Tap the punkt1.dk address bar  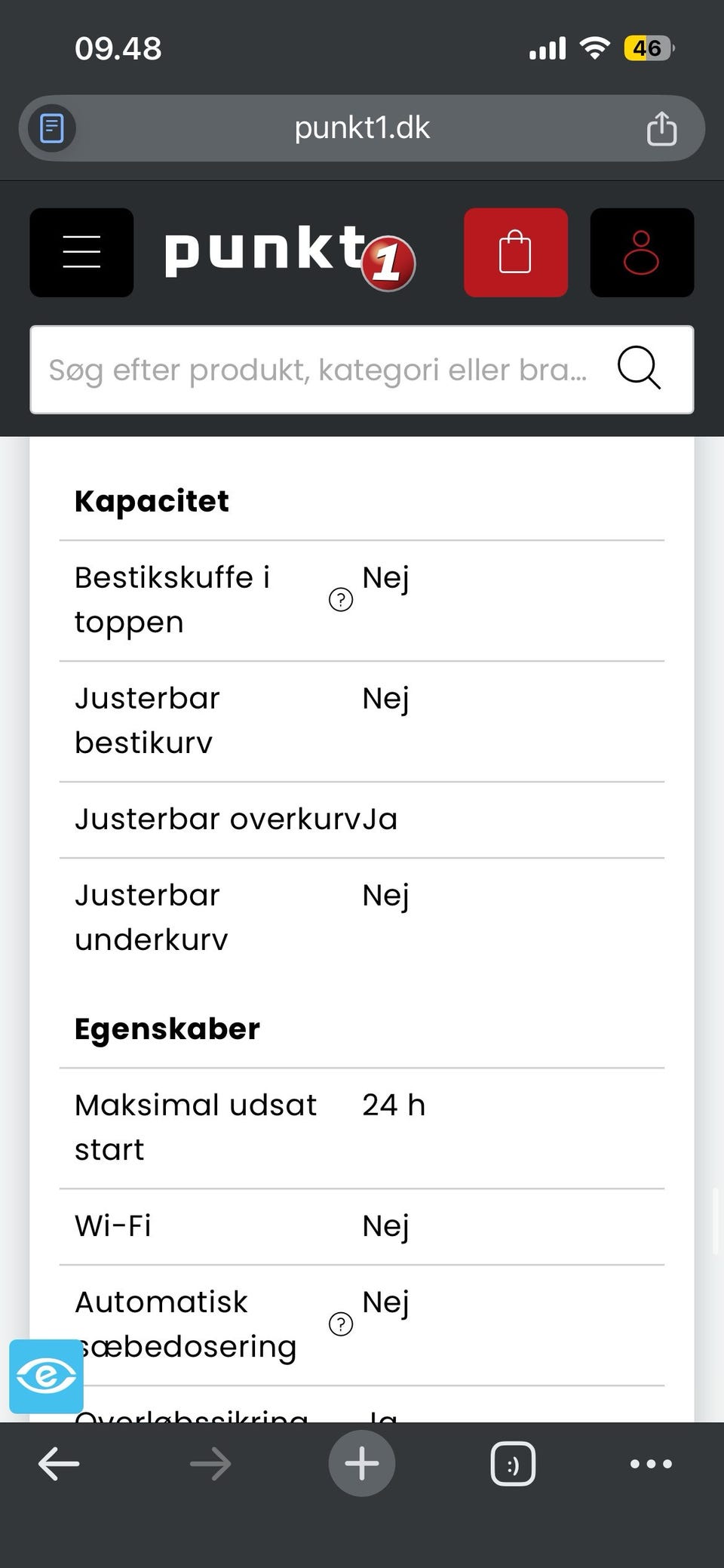362,128
